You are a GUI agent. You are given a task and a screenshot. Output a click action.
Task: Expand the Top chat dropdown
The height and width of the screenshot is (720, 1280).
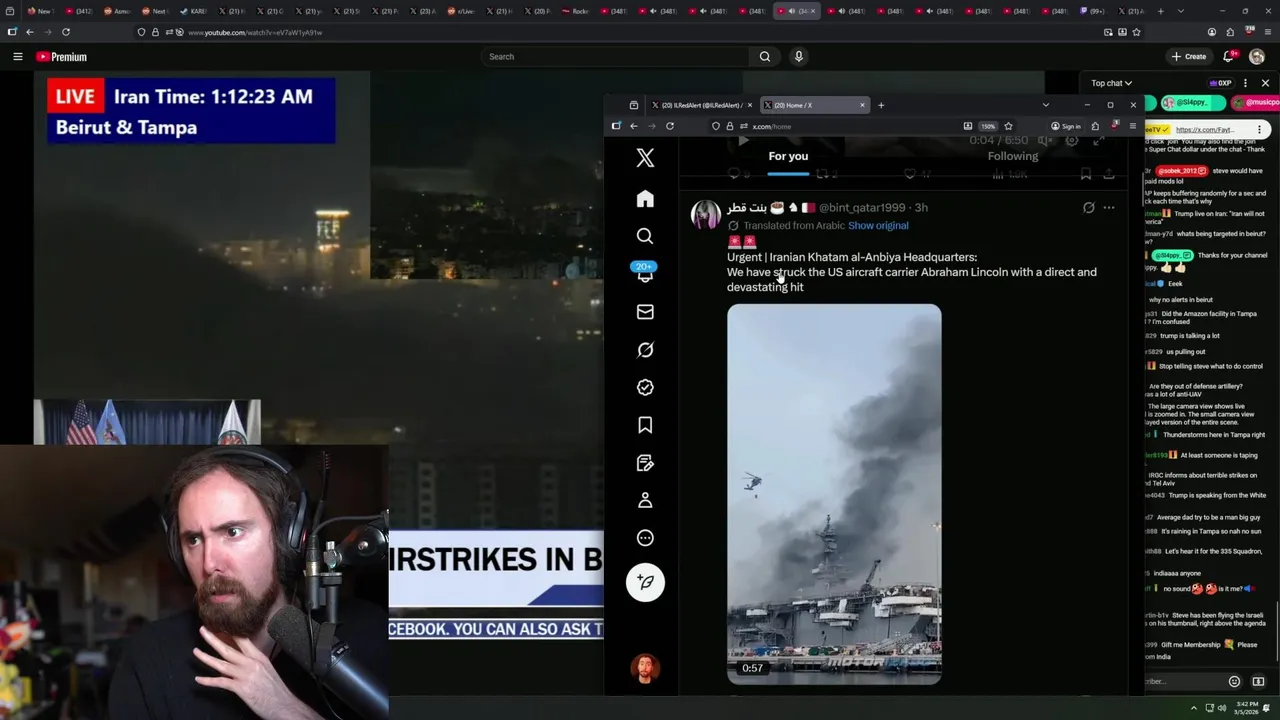point(1111,83)
